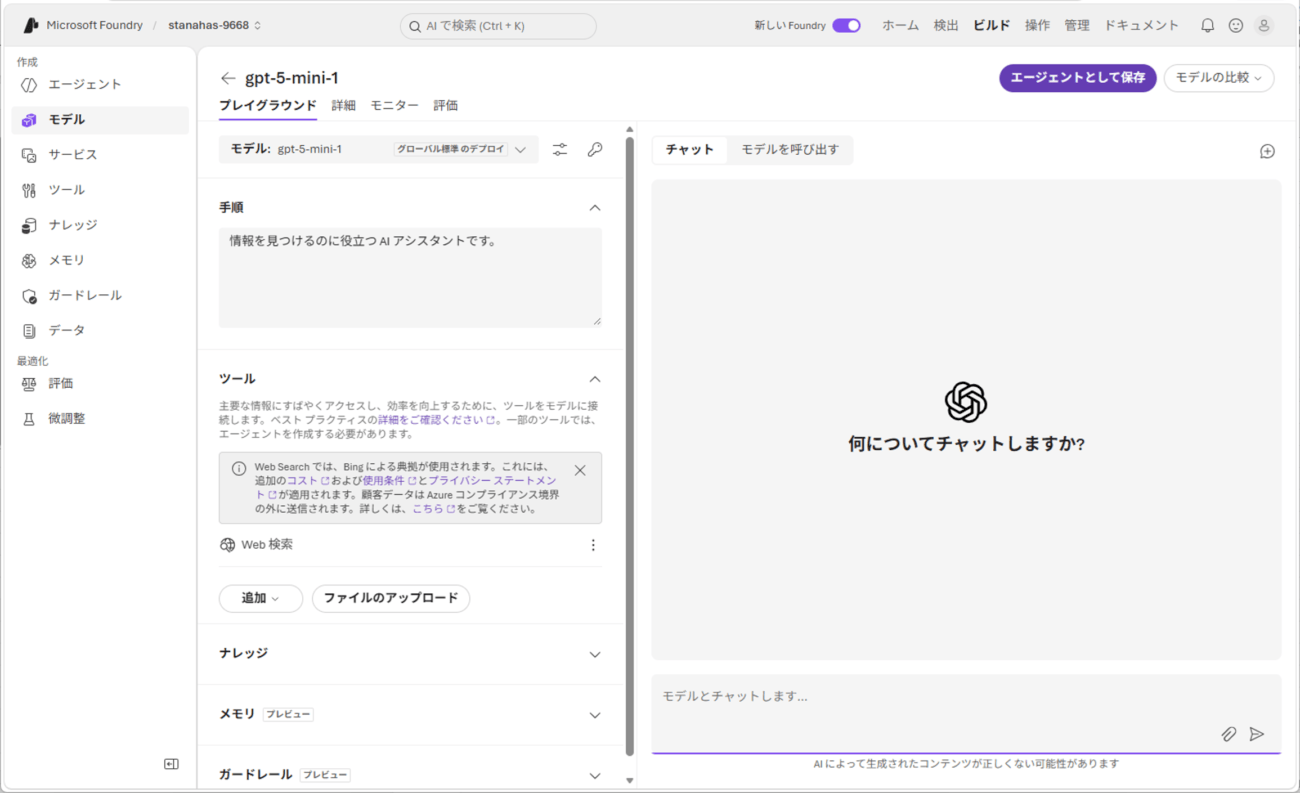Open the 使用条件 link in the notice

click(390, 481)
